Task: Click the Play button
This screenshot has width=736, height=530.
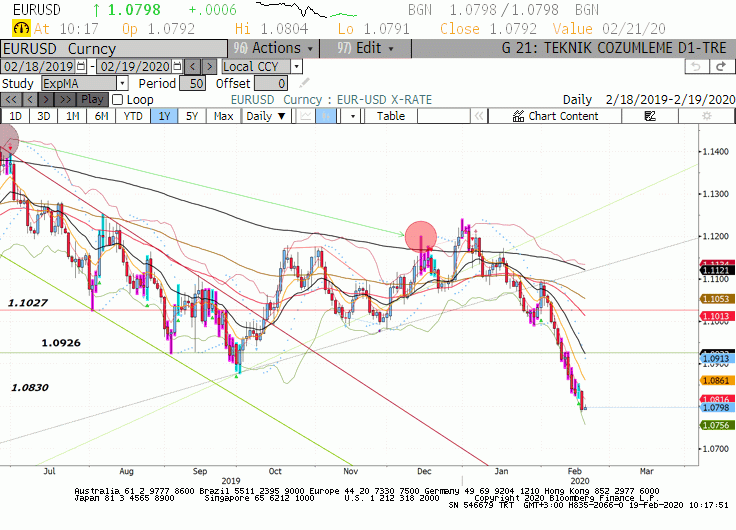Action: [92, 100]
